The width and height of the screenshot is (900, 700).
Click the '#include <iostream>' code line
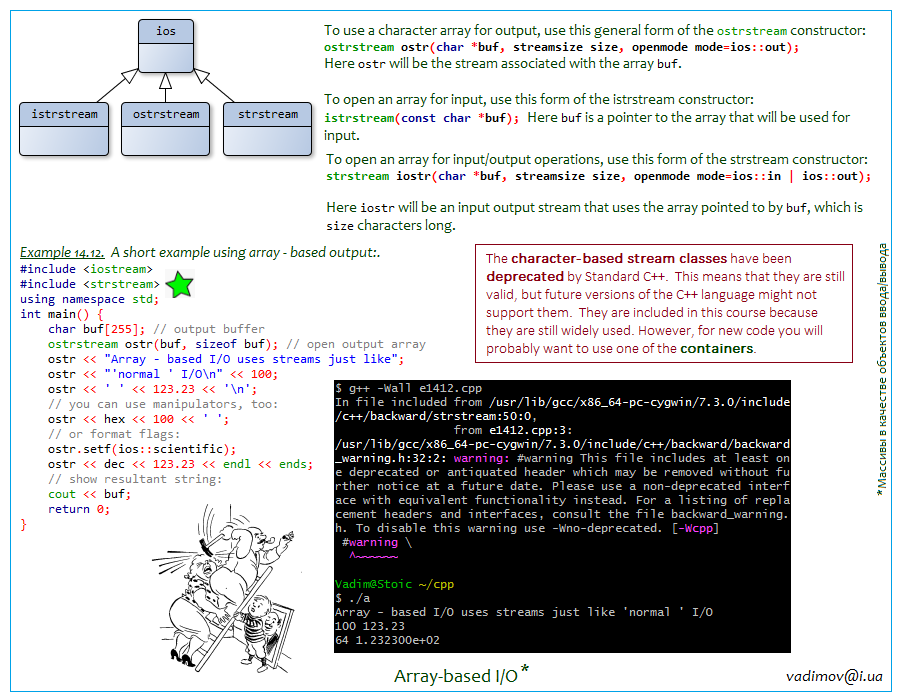coord(86,269)
